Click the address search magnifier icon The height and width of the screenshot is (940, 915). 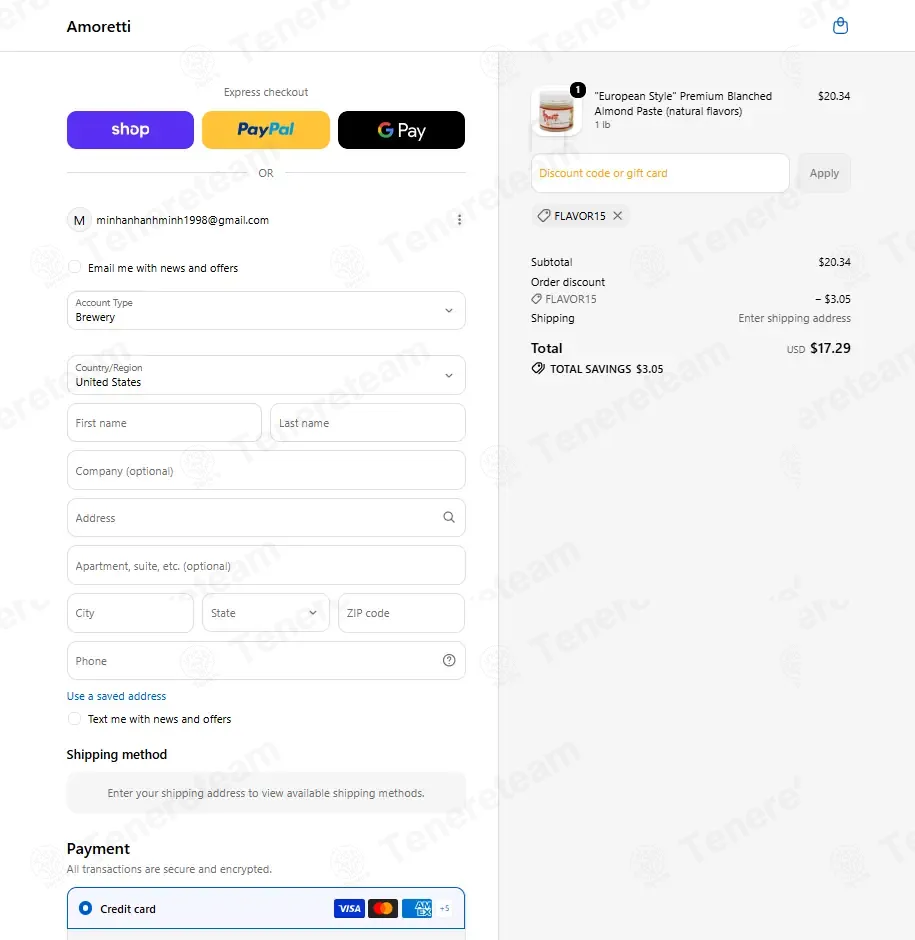(x=449, y=517)
